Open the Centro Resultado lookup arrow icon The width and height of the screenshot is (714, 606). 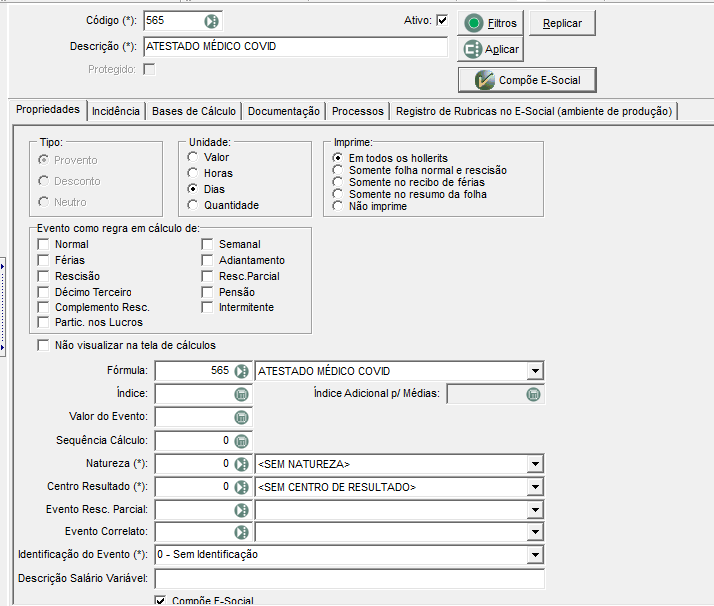[x=241, y=487]
